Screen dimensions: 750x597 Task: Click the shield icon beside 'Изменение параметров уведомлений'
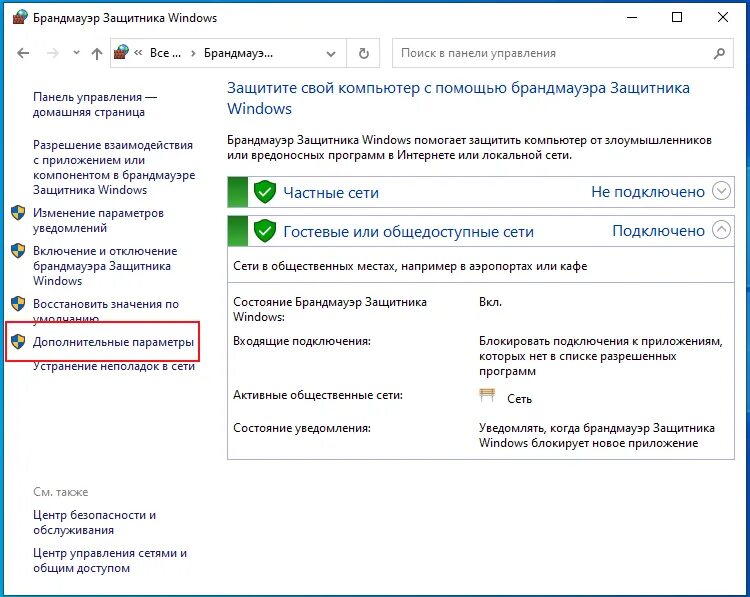pos(18,213)
